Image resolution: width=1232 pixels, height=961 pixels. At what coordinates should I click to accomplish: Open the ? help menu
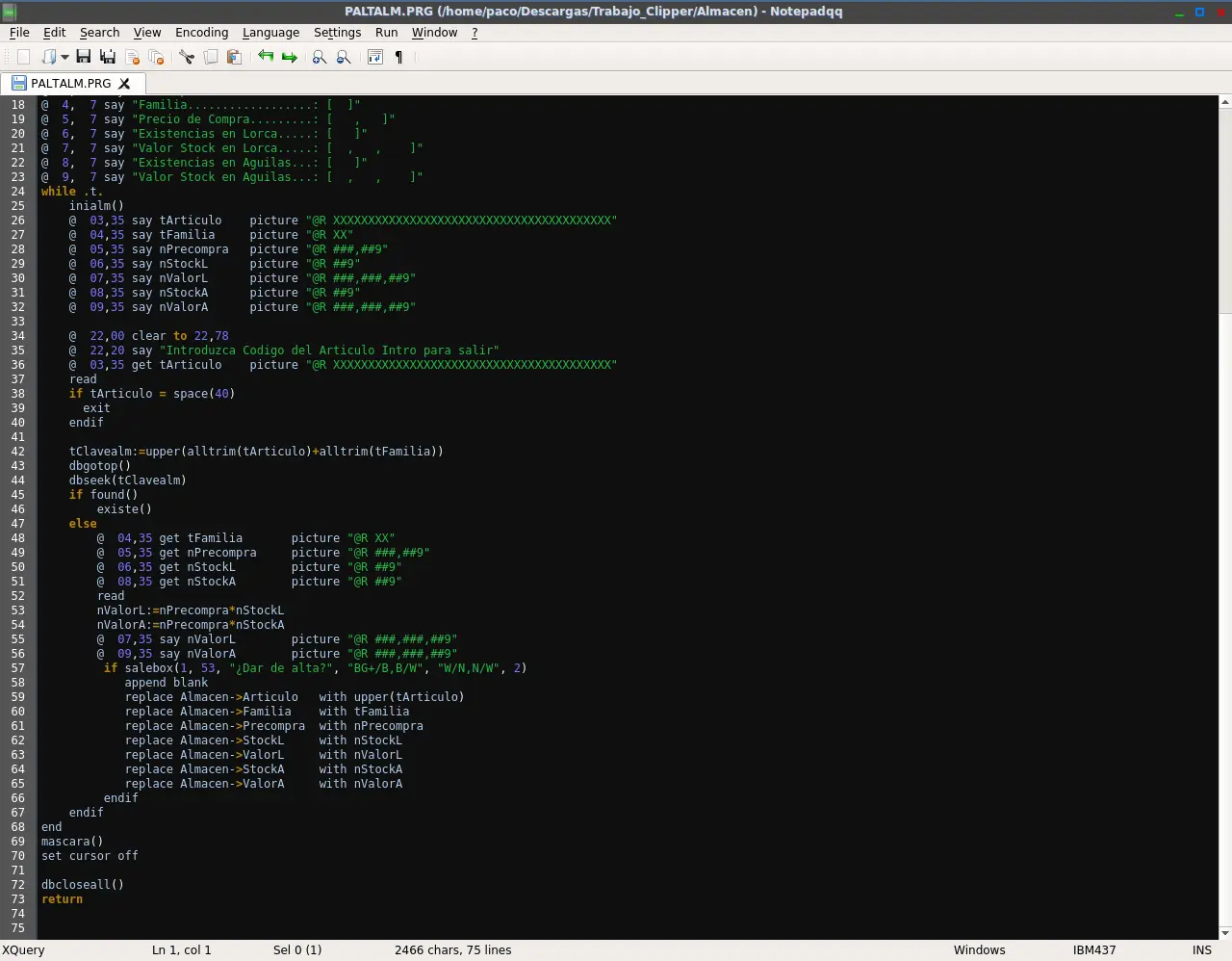click(475, 32)
